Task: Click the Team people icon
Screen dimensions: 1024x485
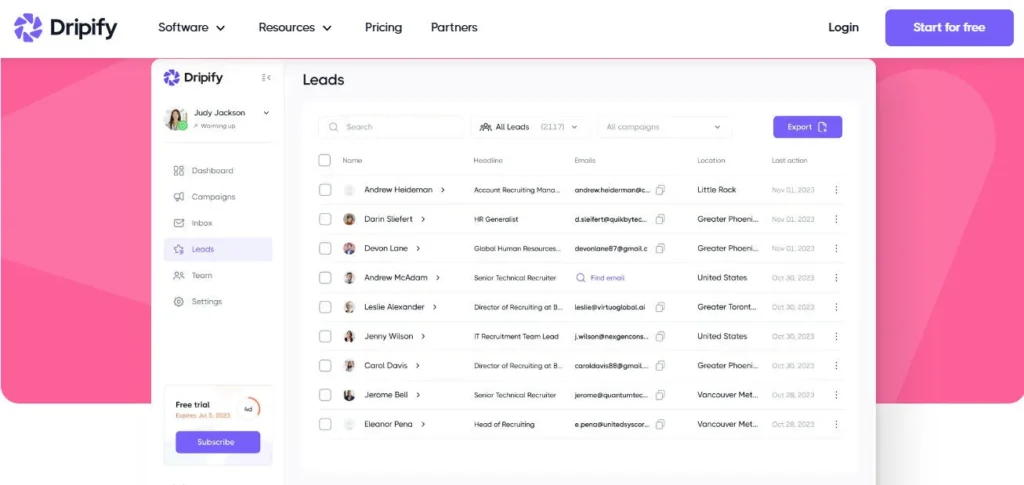Action: (178, 275)
